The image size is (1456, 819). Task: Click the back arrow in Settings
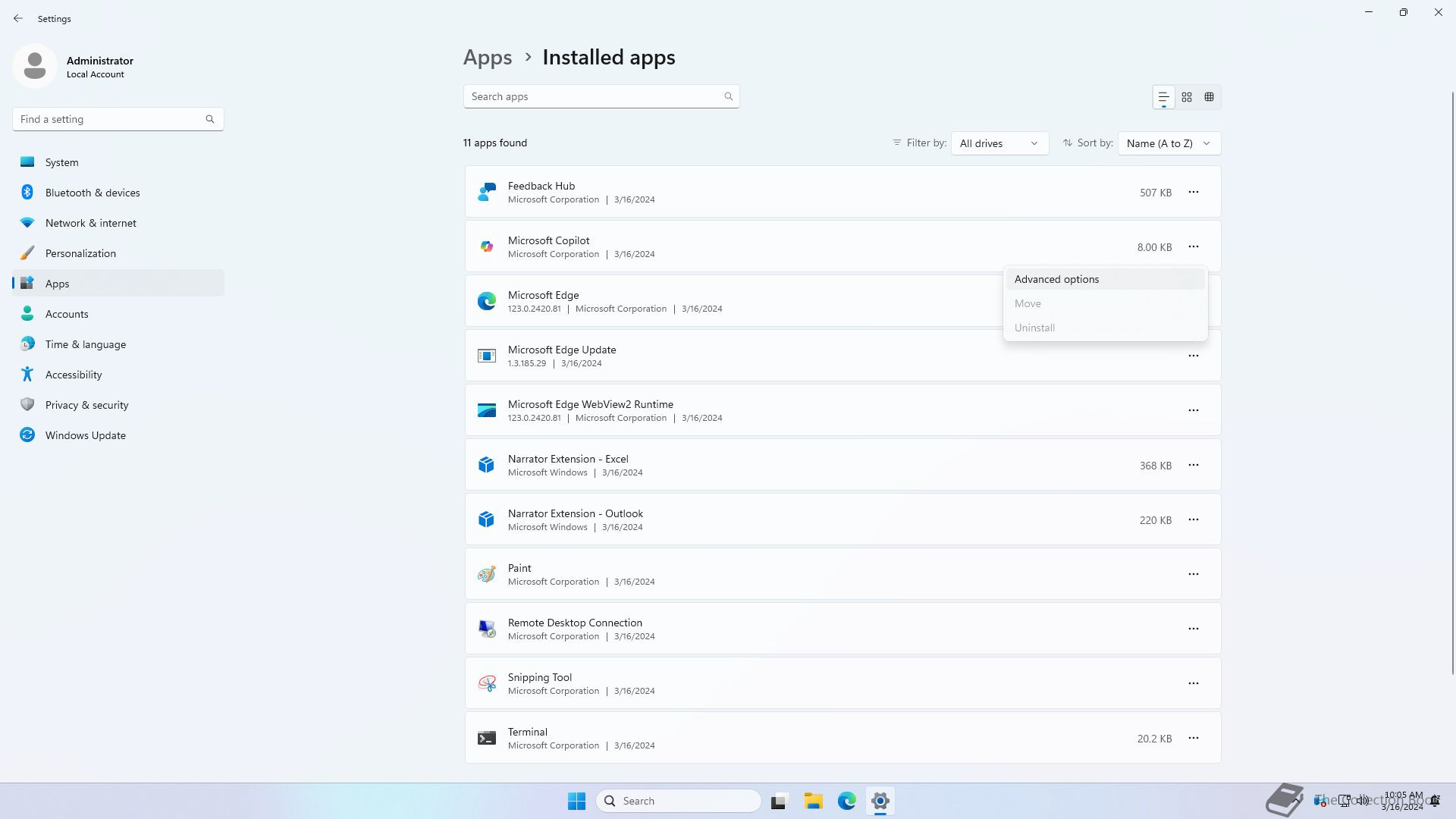pos(18,18)
